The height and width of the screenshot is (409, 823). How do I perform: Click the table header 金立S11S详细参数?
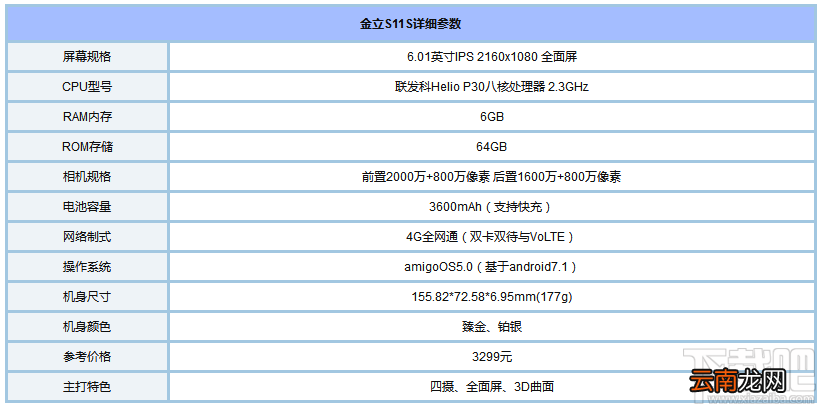[410, 24]
